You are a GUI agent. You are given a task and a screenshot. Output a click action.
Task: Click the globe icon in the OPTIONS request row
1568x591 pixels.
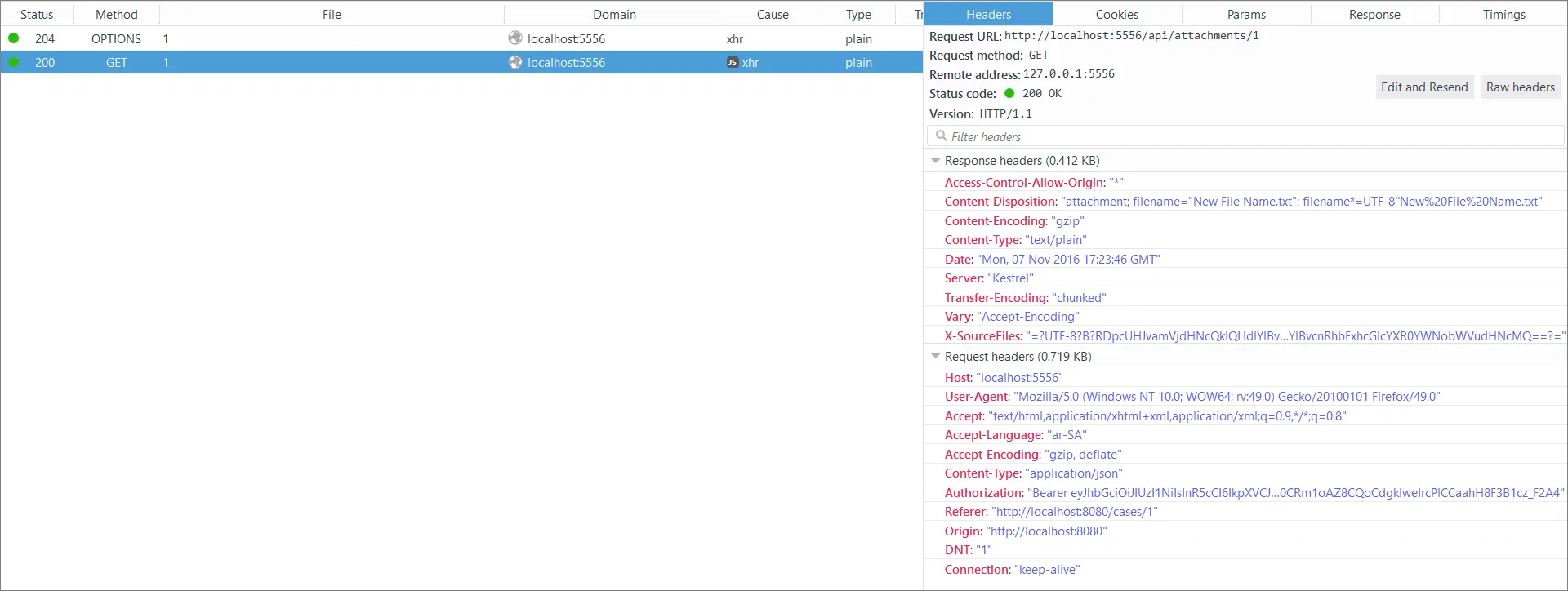(515, 38)
